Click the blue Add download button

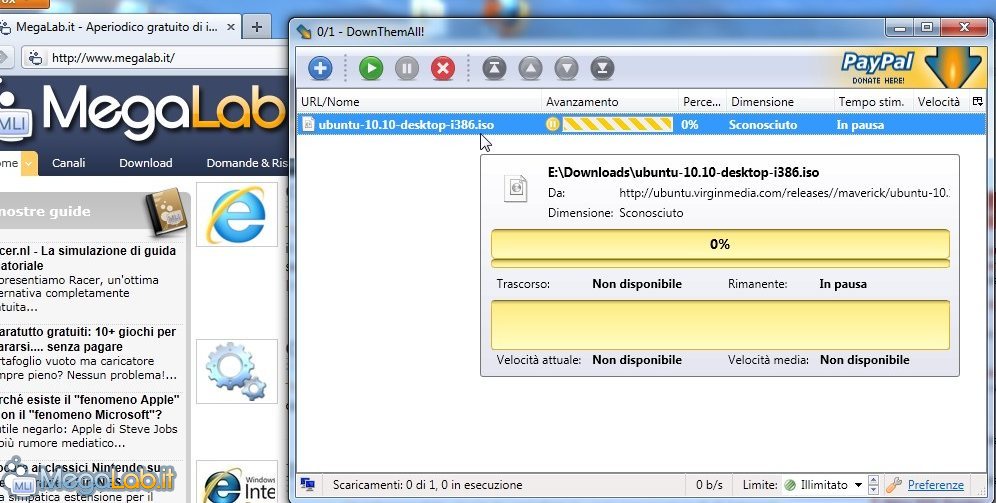(319, 68)
